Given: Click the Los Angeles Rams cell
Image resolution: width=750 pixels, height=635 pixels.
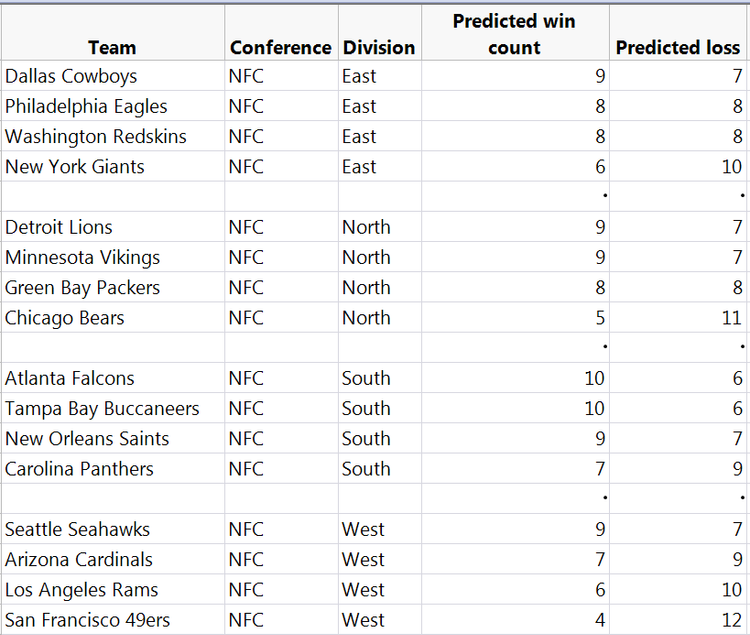Looking at the screenshot, I should tap(82, 590).
